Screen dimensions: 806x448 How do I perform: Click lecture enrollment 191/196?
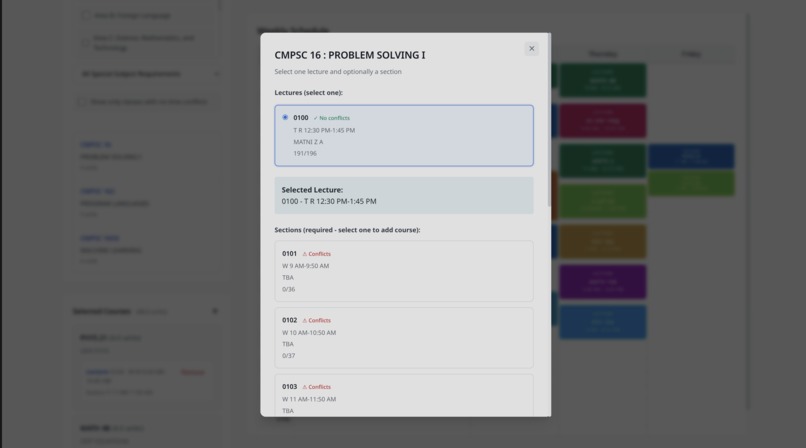pyautogui.click(x=305, y=153)
